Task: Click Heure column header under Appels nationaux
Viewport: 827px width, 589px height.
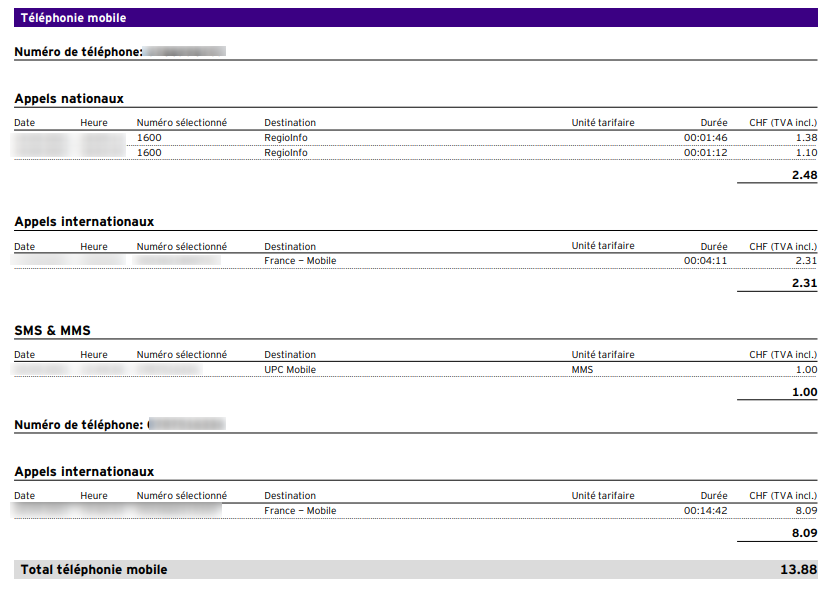Action: tap(94, 123)
